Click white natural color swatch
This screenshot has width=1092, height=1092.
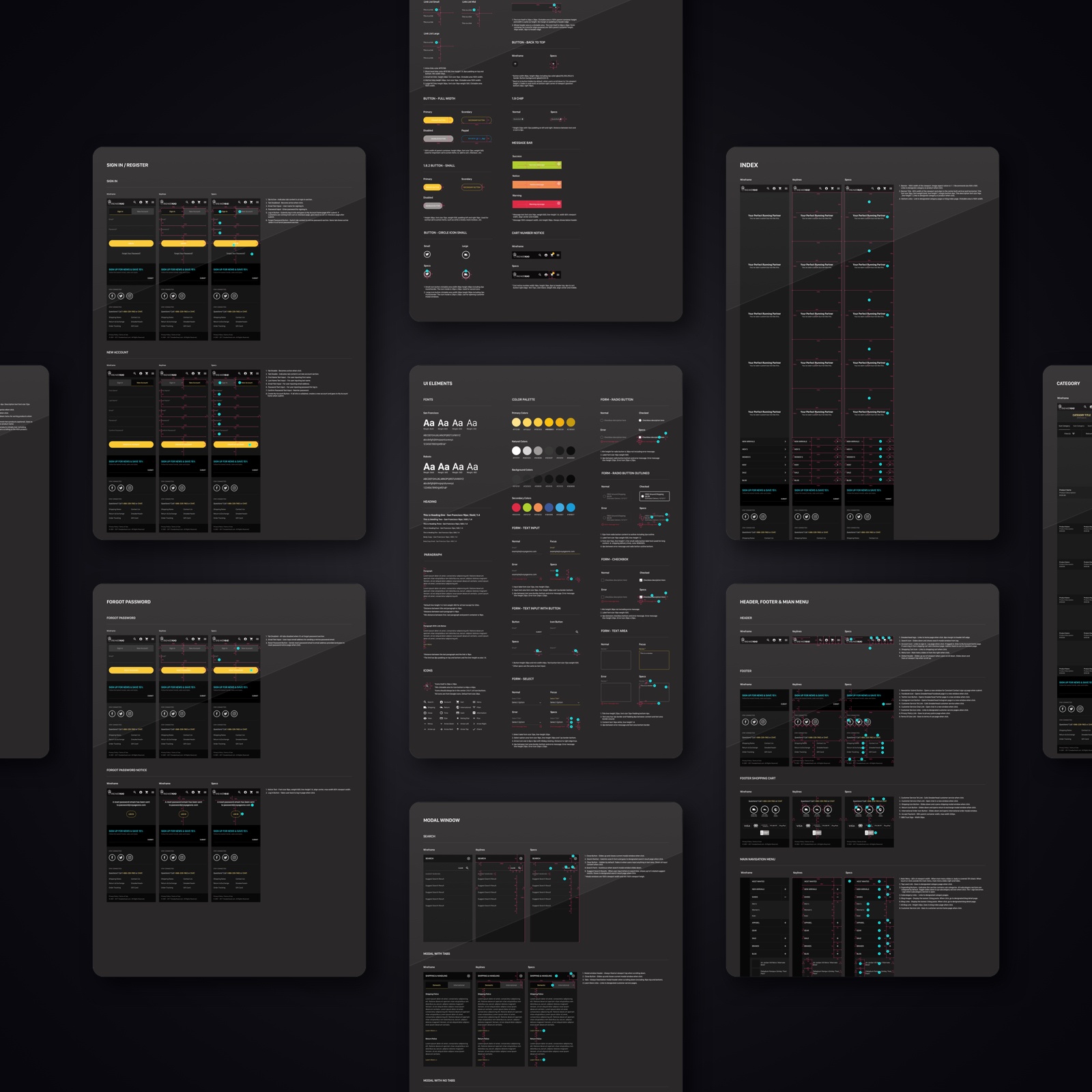click(x=516, y=450)
